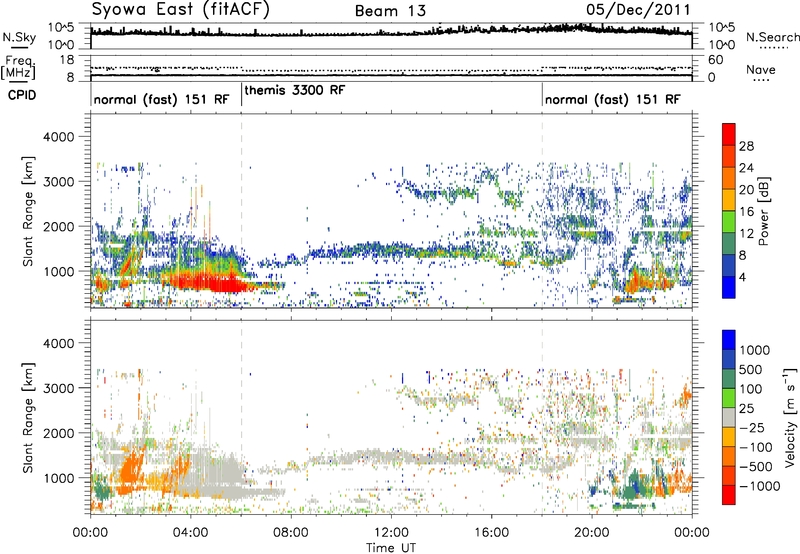The image size is (800, 554).
Task: Click the 'Nave' legend label
Action: [x=760, y=69]
